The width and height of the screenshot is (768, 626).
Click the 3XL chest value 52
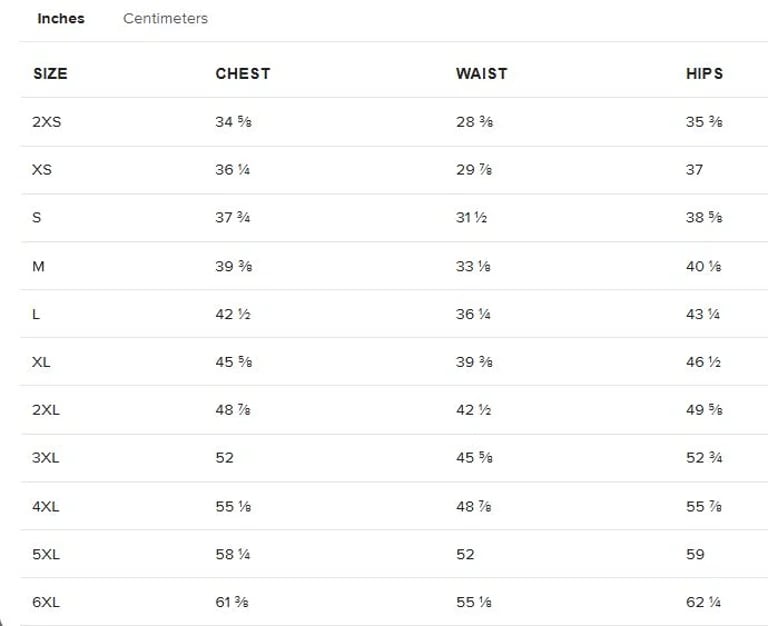point(224,457)
